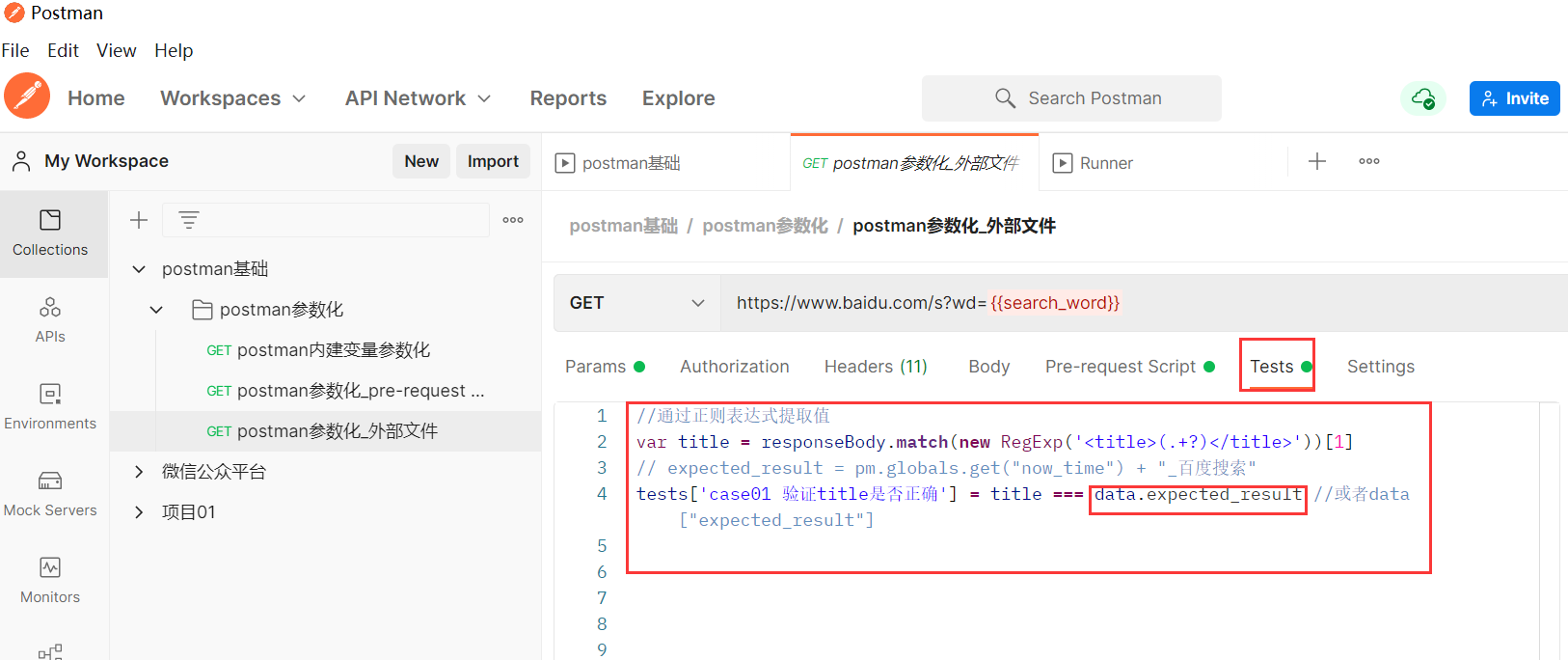Open the Monitors sidebar section

50,580
